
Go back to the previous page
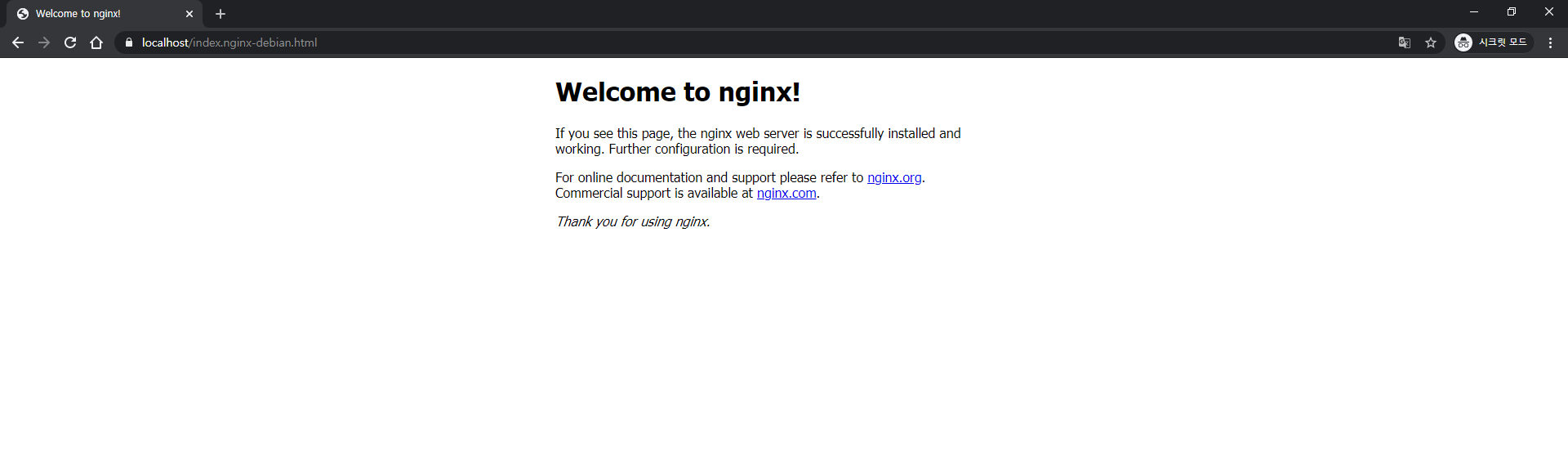point(18,42)
